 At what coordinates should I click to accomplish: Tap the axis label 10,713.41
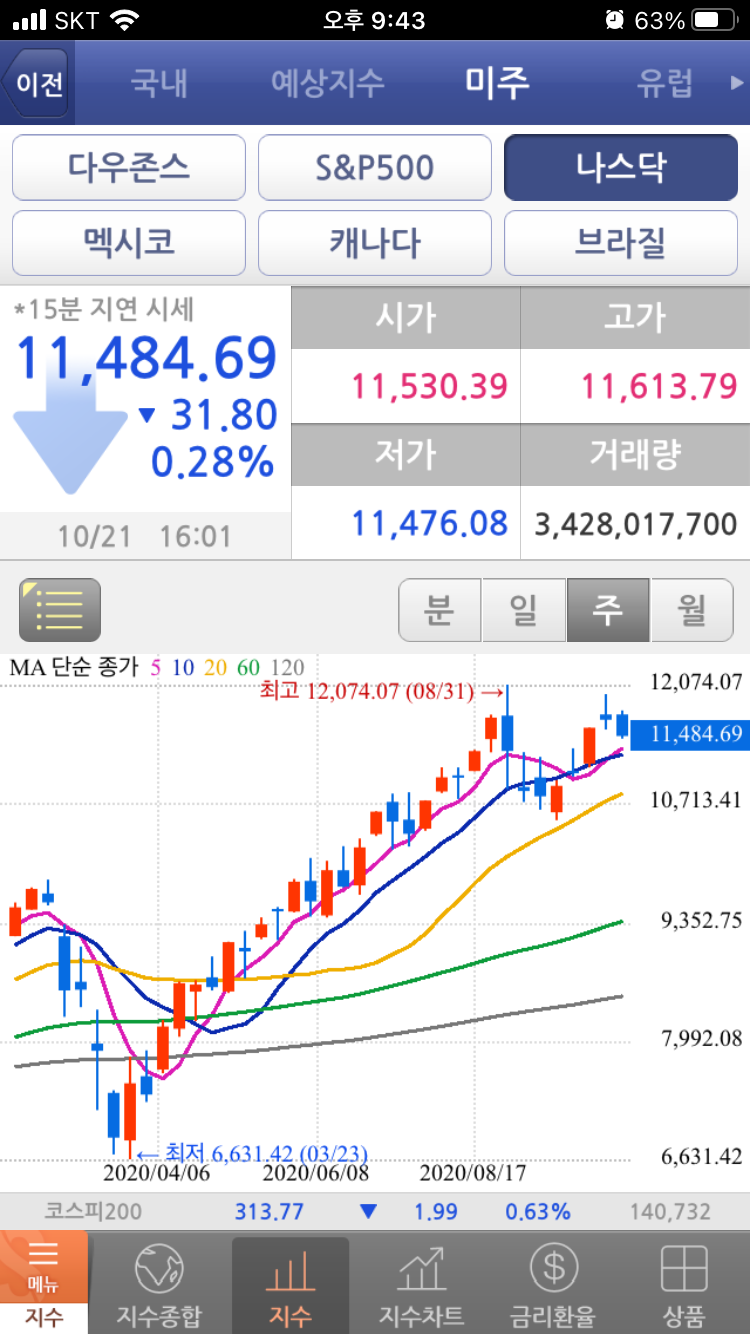696,800
